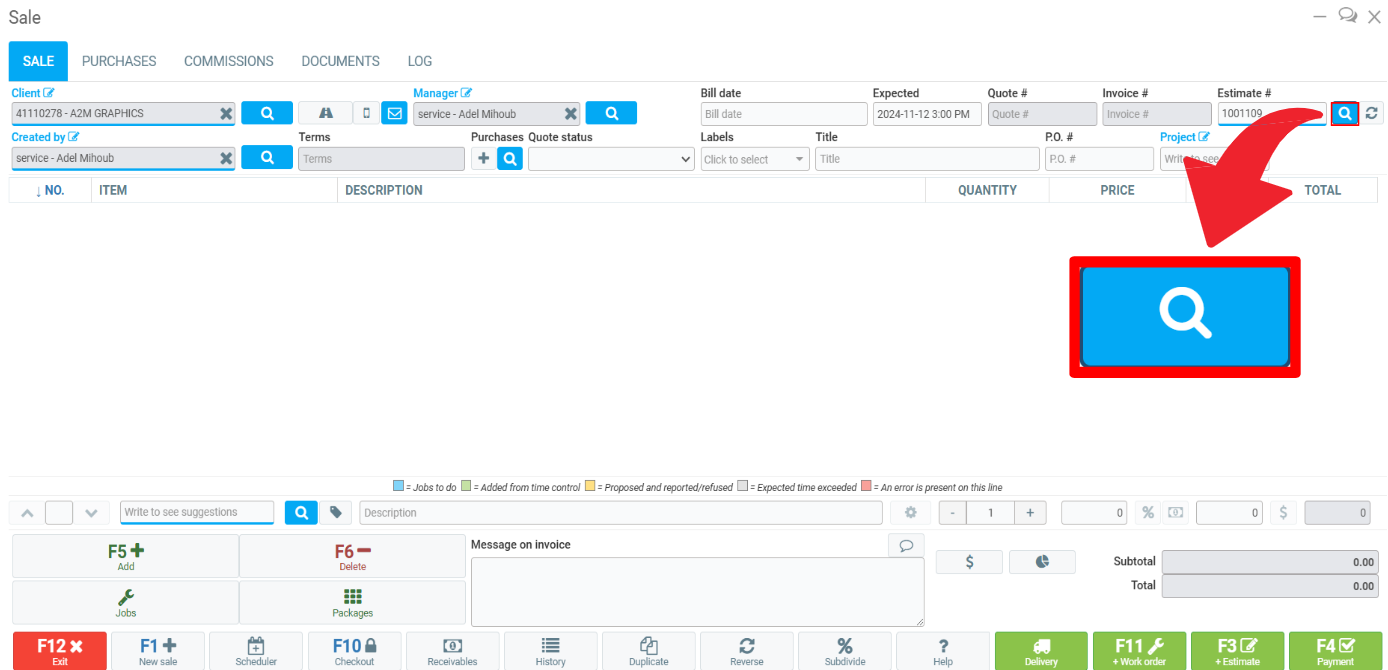Viewport: 1388px width, 670px height.
Task: Open the Quote status dropdown
Action: point(611,159)
